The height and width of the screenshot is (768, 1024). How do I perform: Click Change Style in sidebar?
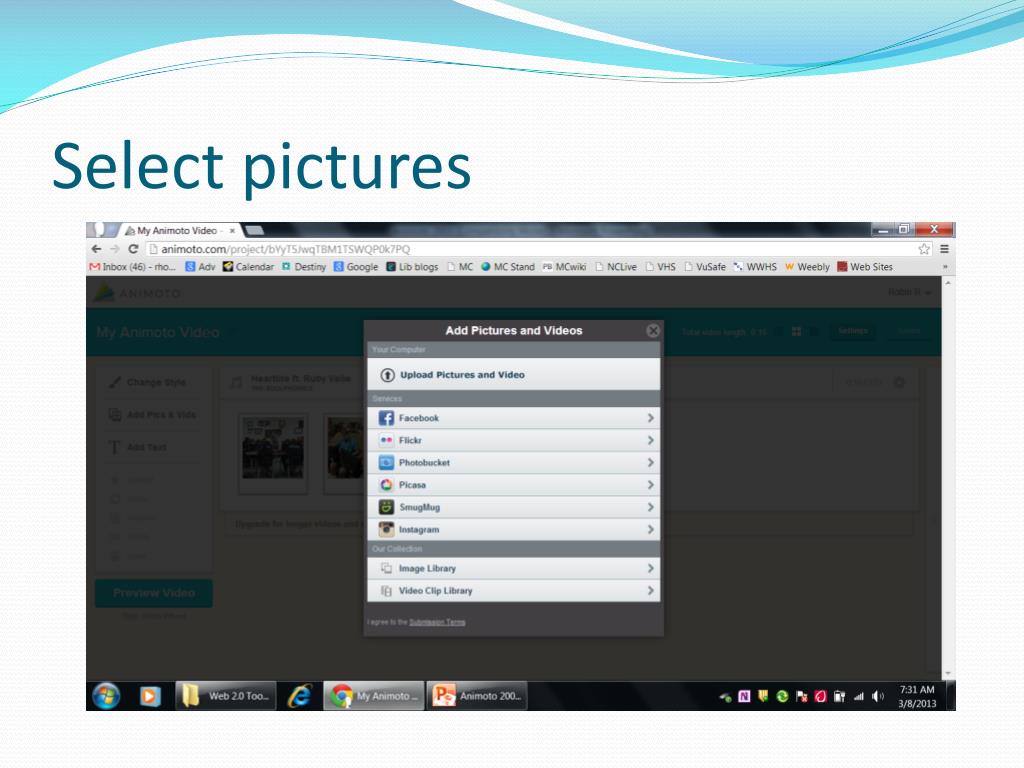point(148,382)
